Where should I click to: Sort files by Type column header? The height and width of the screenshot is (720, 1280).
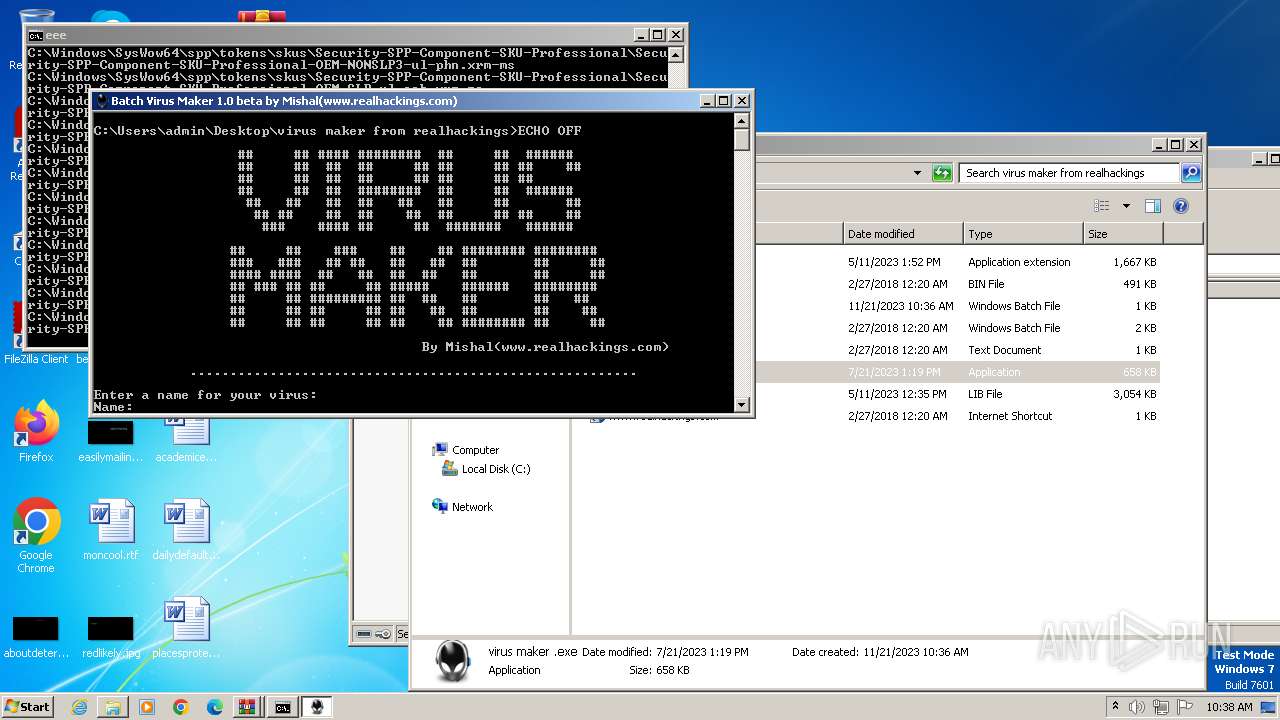[1023, 234]
